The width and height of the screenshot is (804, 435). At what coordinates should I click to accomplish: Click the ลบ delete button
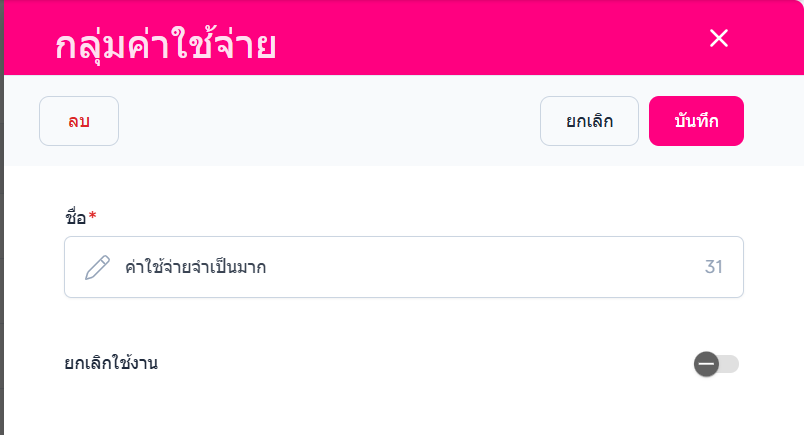79,121
